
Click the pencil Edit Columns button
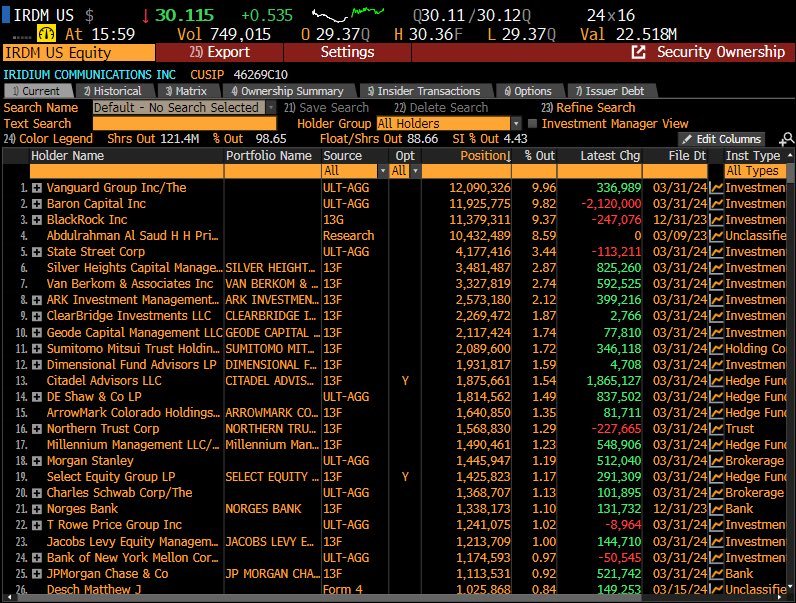(722, 139)
